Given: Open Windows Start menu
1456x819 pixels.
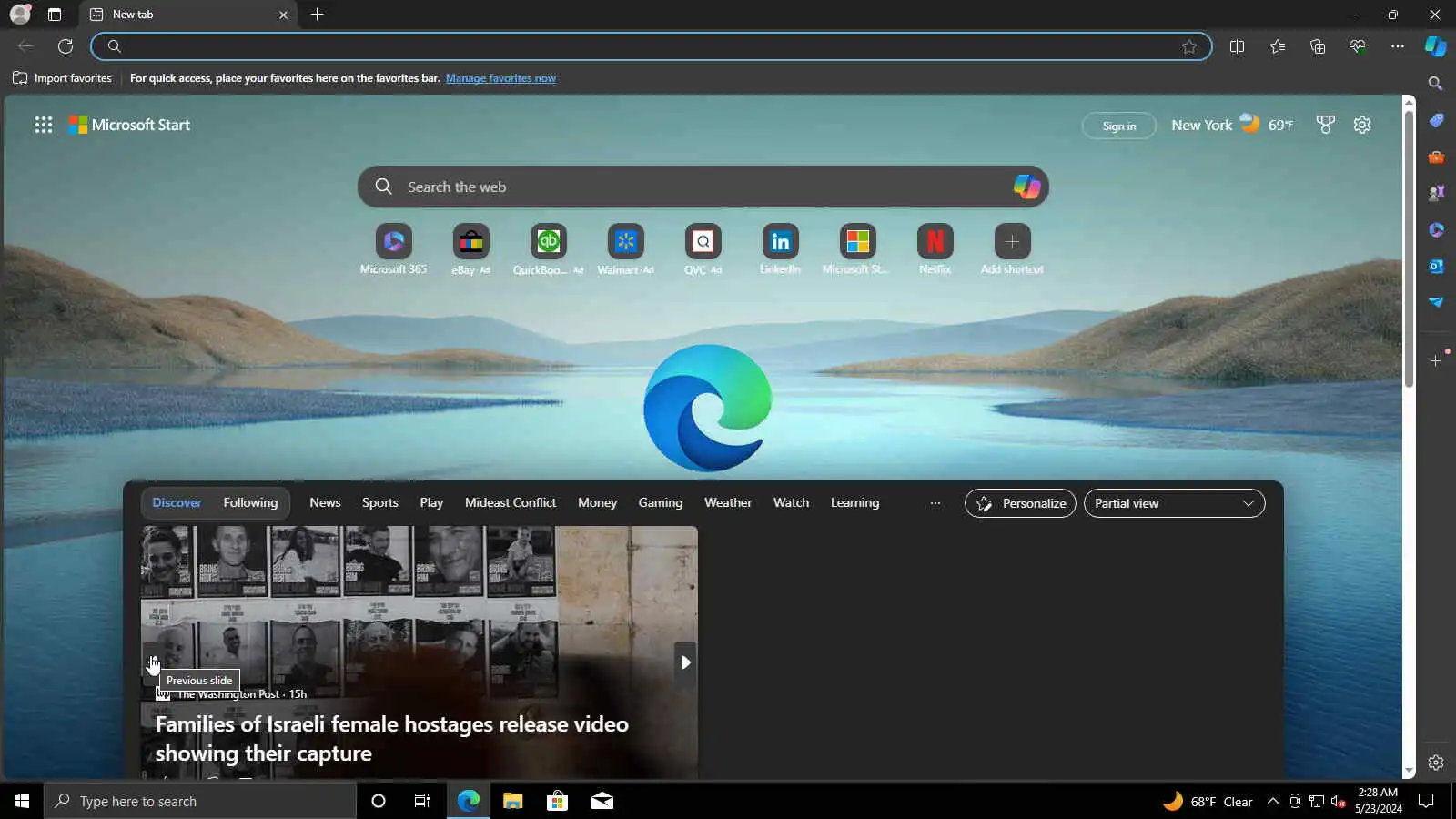Looking at the screenshot, I should tap(22, 801).
